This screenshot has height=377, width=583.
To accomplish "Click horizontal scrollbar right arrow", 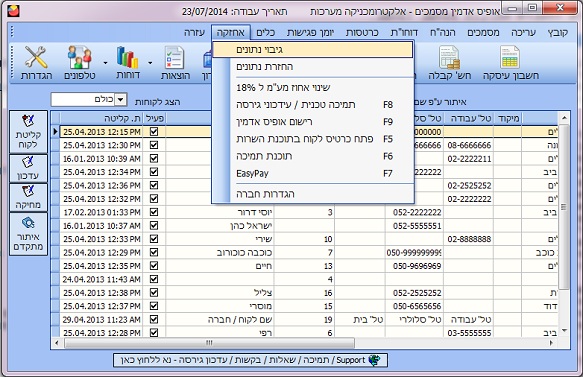I will coord(551,343).
